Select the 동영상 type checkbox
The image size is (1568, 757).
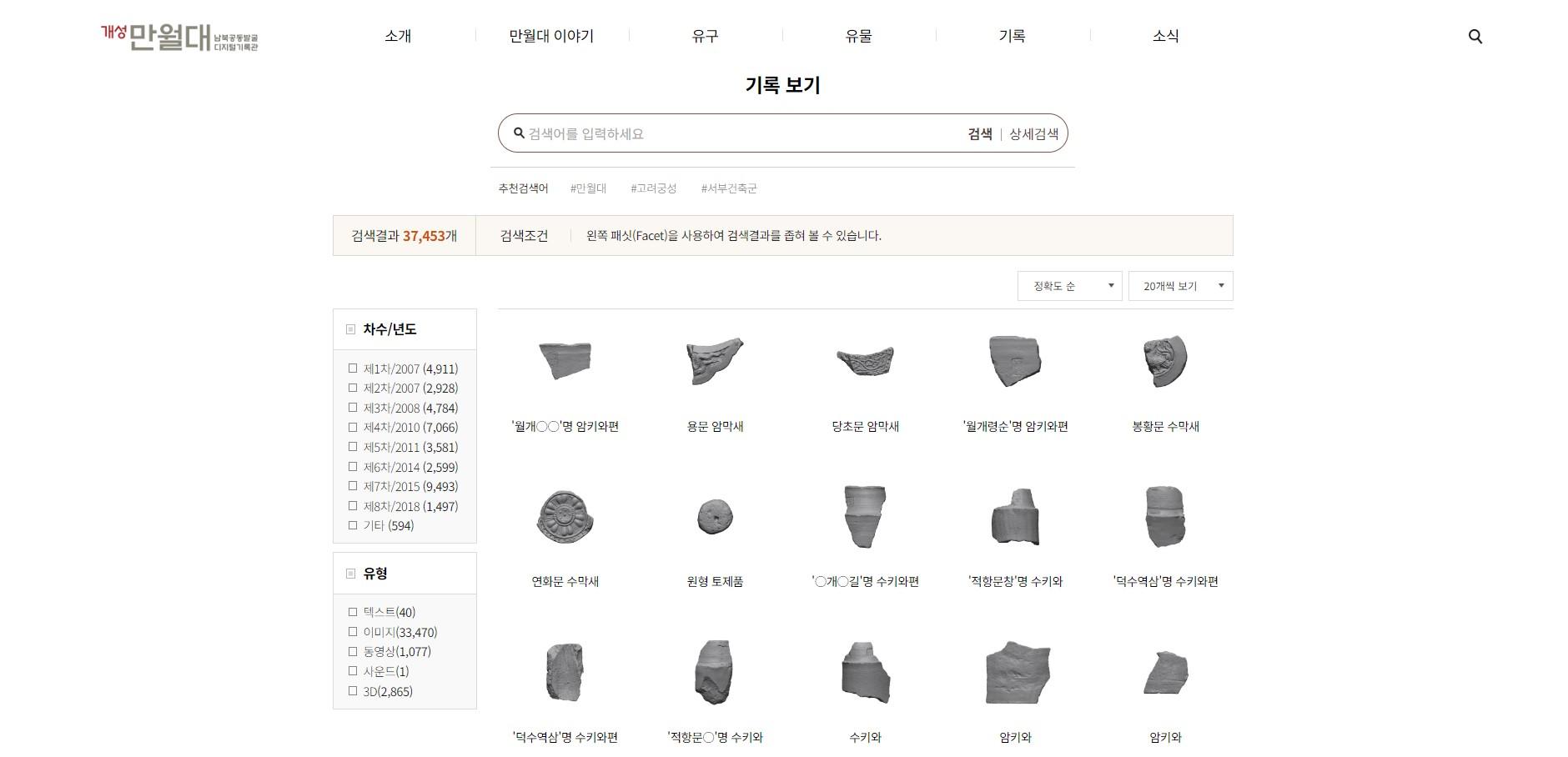pos(353,652)
